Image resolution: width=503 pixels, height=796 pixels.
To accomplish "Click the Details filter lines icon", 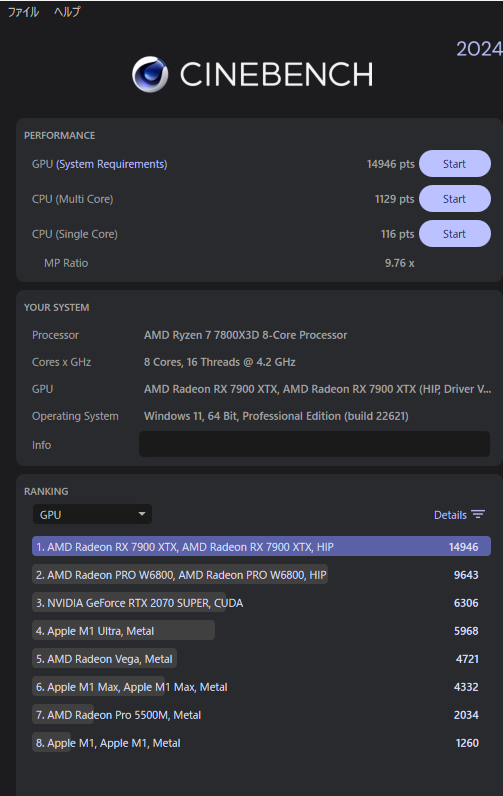I will tap(478, 514).
